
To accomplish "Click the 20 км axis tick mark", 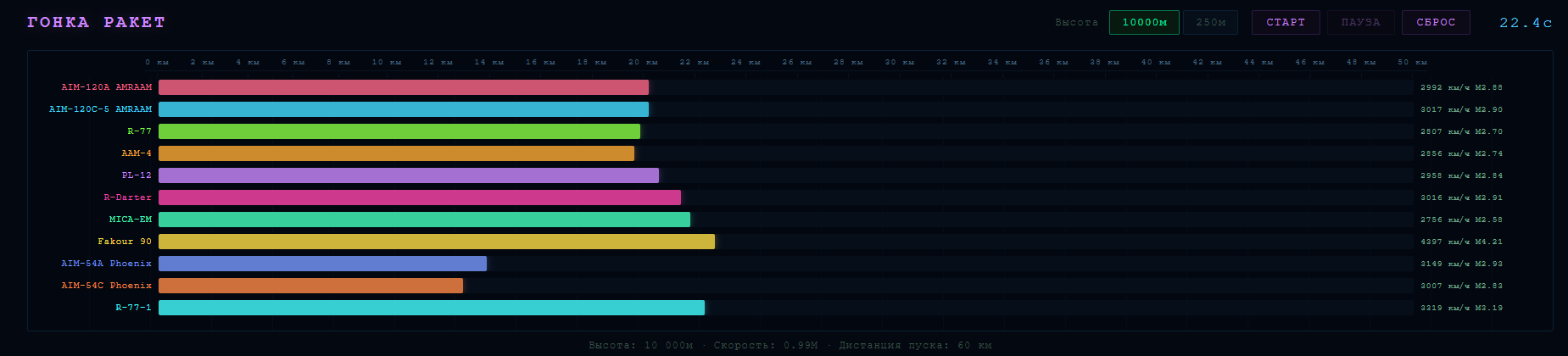I will pyautogui.click(x=642, y=63).
